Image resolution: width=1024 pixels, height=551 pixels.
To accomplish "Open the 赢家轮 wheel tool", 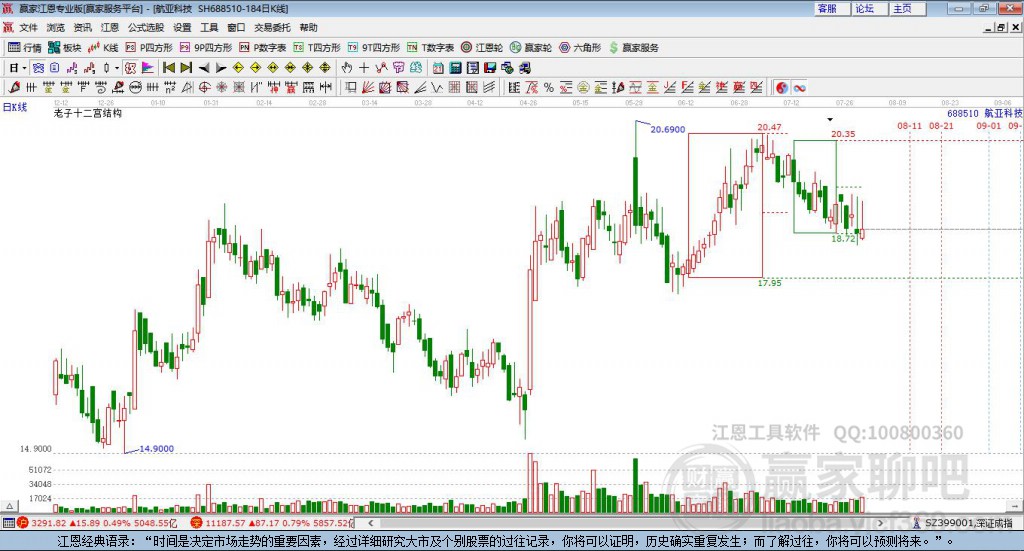I will 531,48.
